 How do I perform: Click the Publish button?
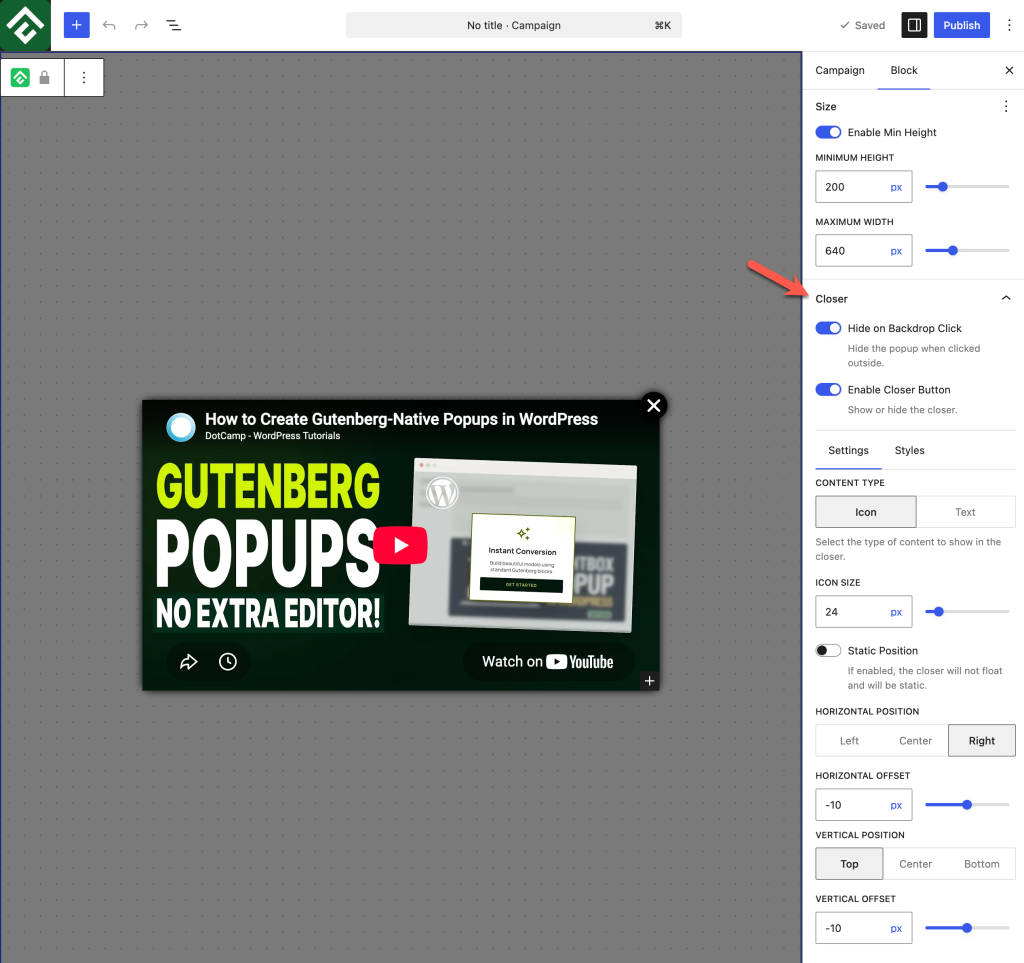point(961,25)
